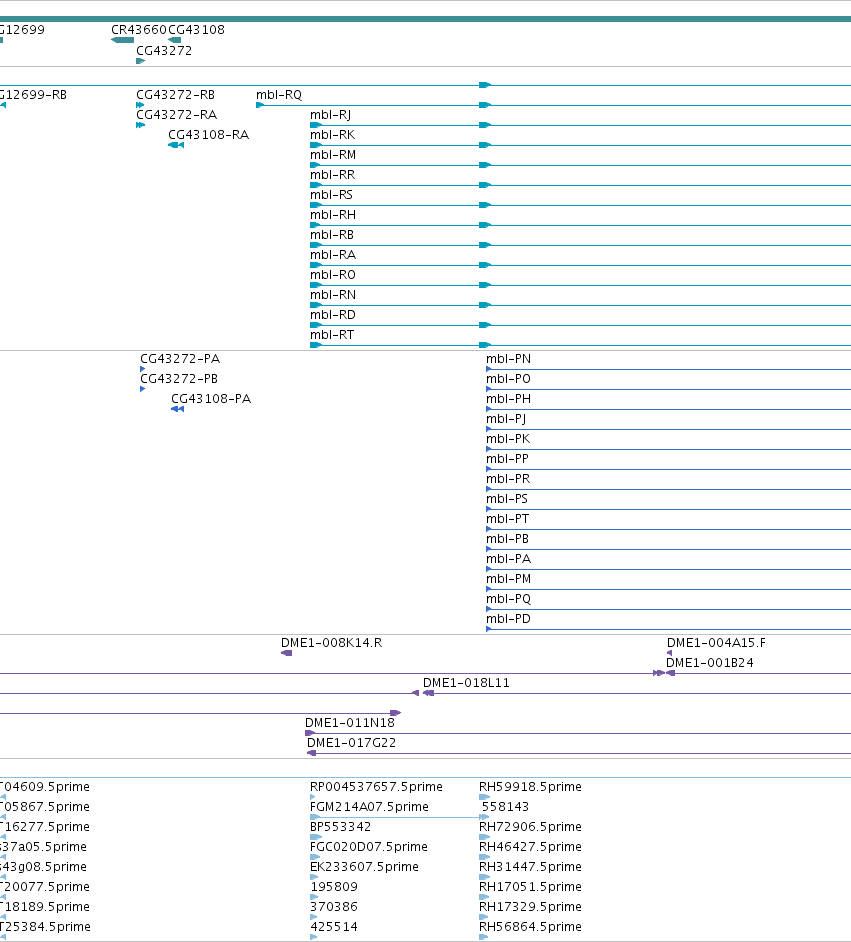Viewport: 851px width, 942px height.
Task: Select BAC clone DME1-011N18
Action: pos(350,723)
